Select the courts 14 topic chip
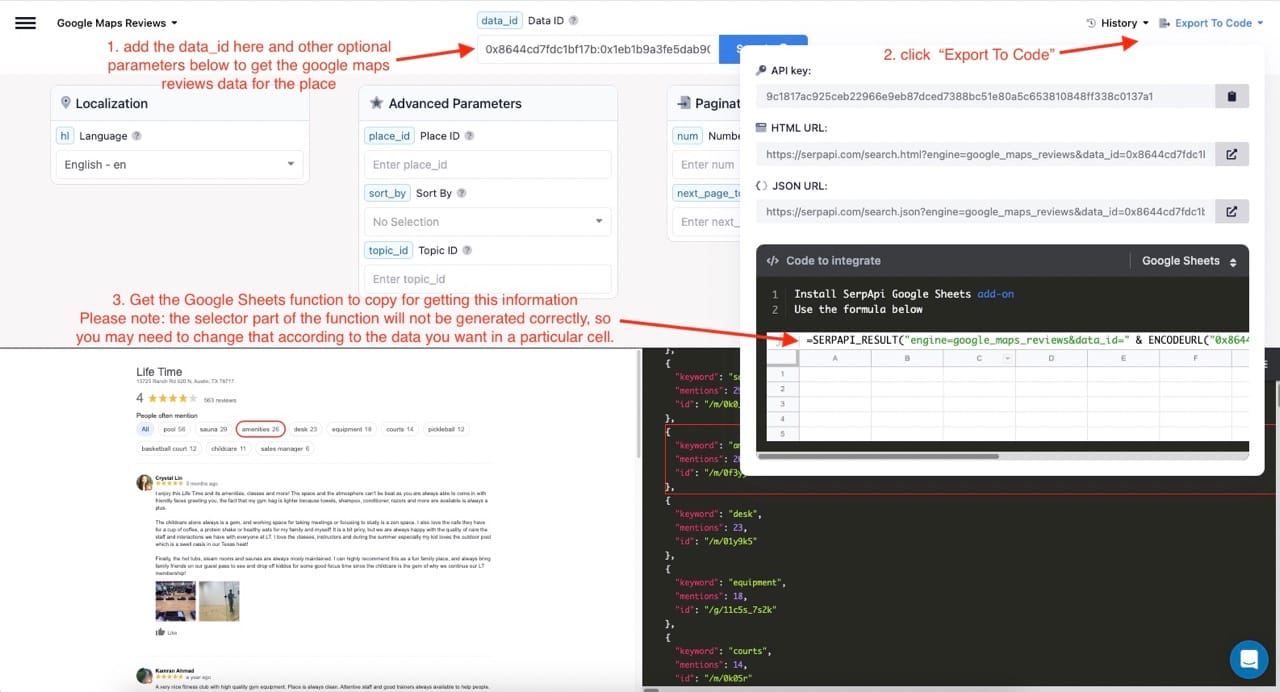The height and width of the screenshot is (692, 1280). tap(400, 429)
